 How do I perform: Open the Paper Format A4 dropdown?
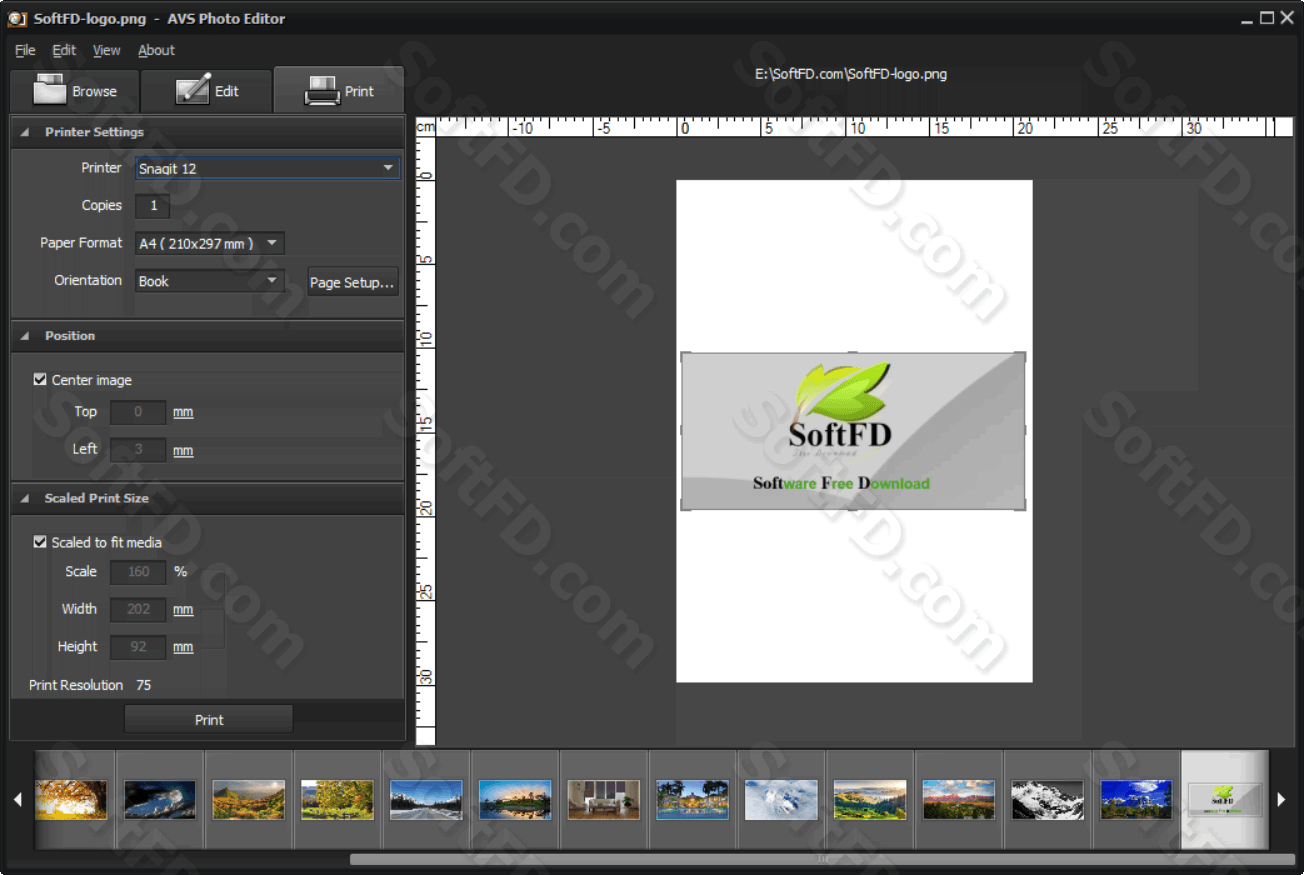(209, 243)
